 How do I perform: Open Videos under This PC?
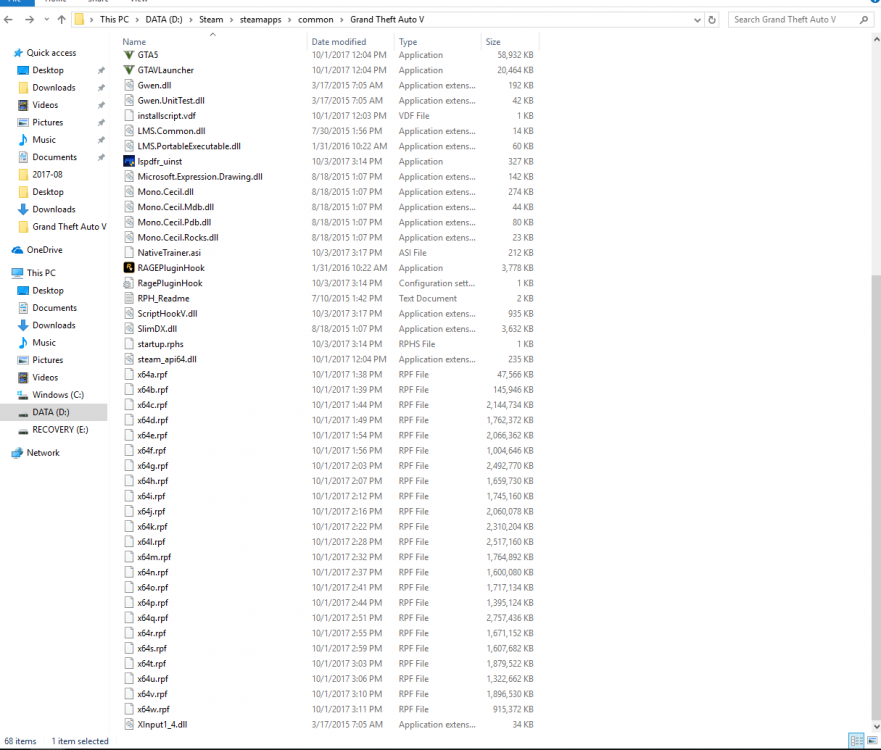[x=38, y=378]
